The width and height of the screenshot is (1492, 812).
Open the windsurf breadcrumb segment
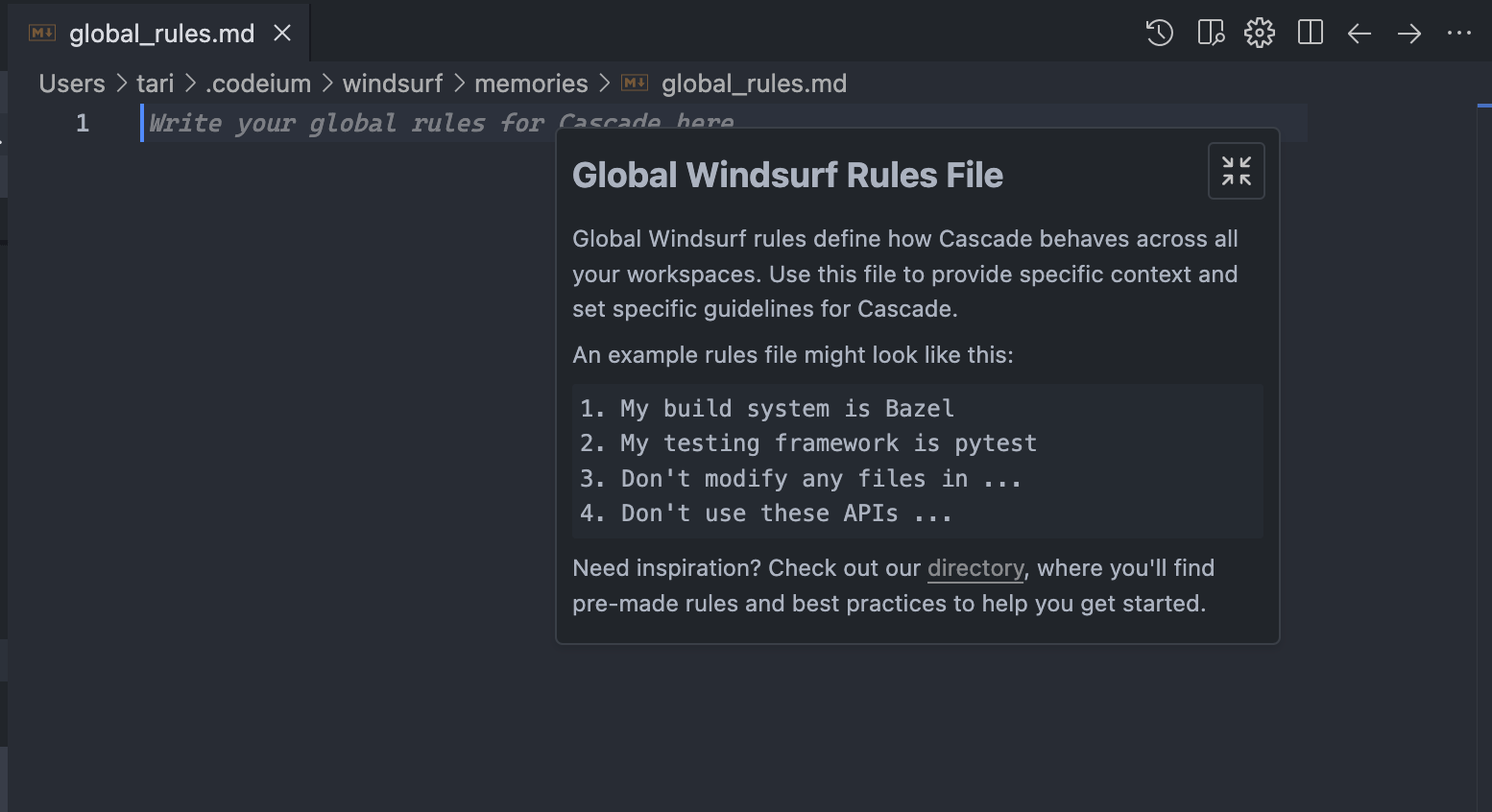click(x=393, y=84)
